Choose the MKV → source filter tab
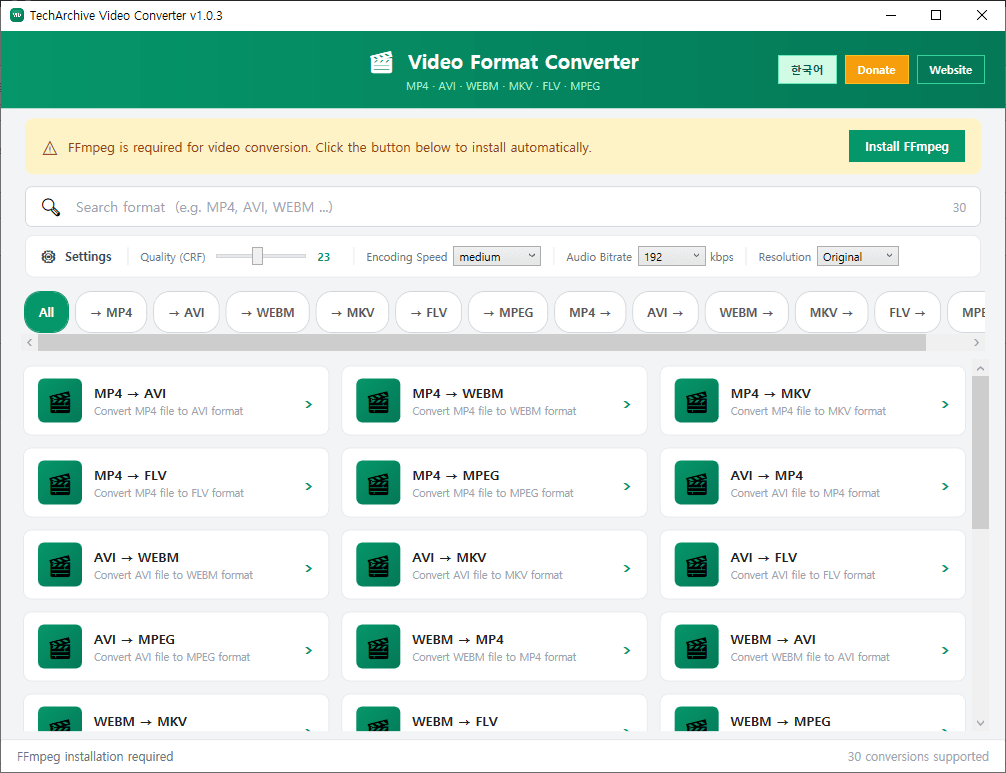 pos(830,313)
